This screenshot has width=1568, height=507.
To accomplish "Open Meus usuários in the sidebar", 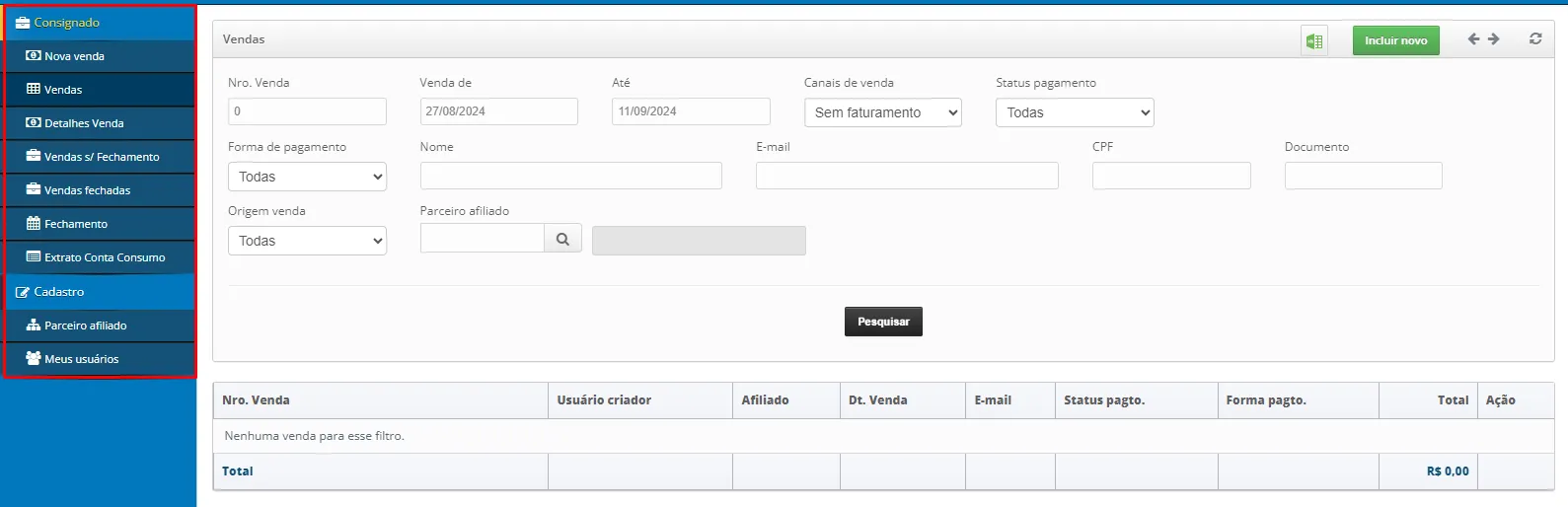I will 81,359.
